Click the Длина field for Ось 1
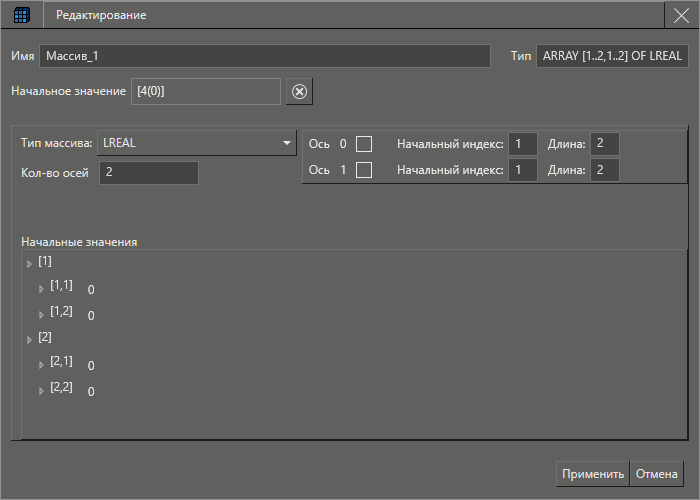Image resolution: width=700 pixels, height=500 pixels. 604,170
